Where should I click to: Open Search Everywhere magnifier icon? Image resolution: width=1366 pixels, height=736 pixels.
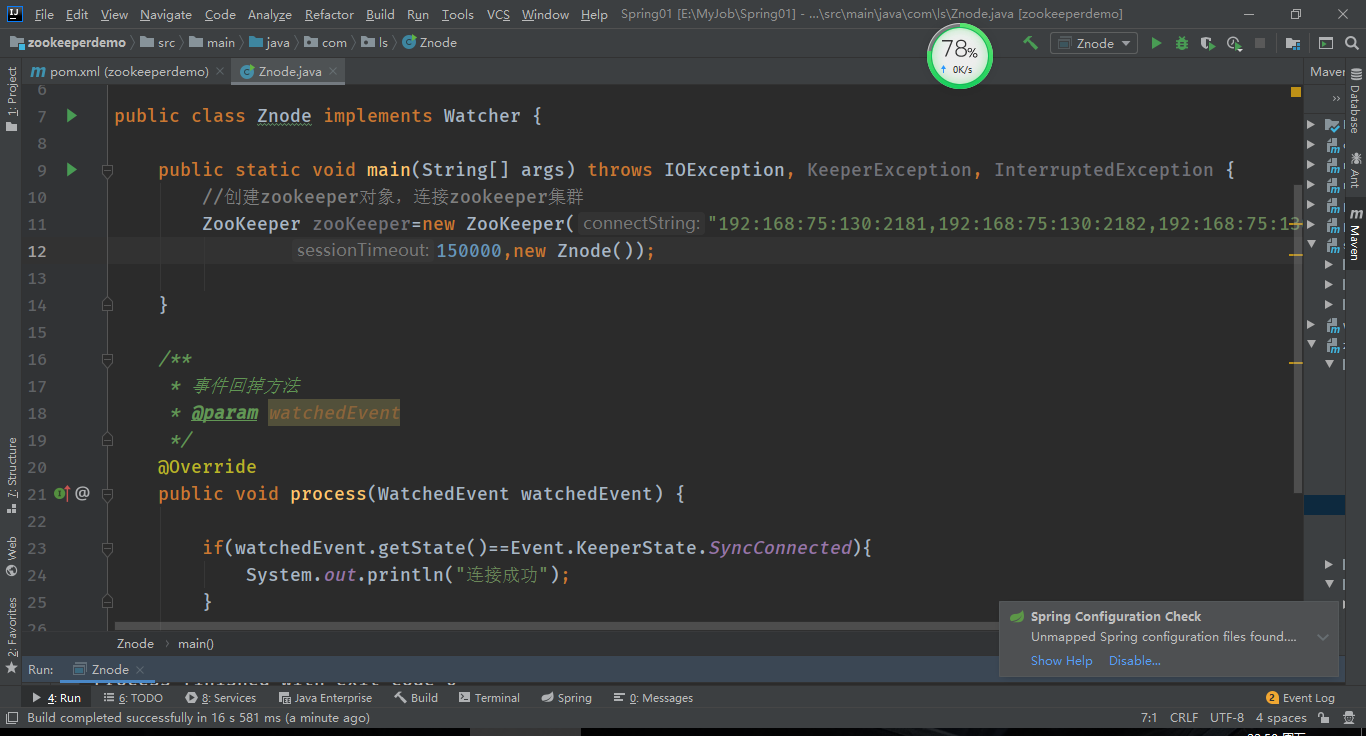[1351, 43]
